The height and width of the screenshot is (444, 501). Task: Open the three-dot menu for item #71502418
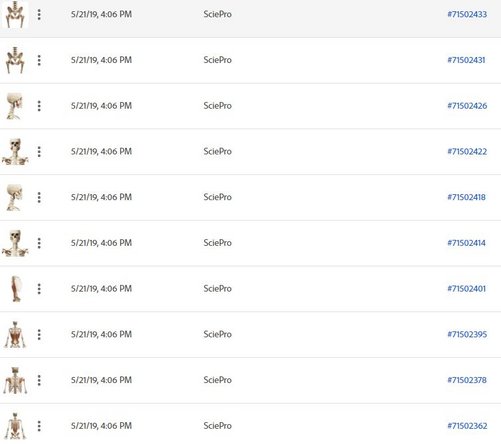click(x=39, y=197)
